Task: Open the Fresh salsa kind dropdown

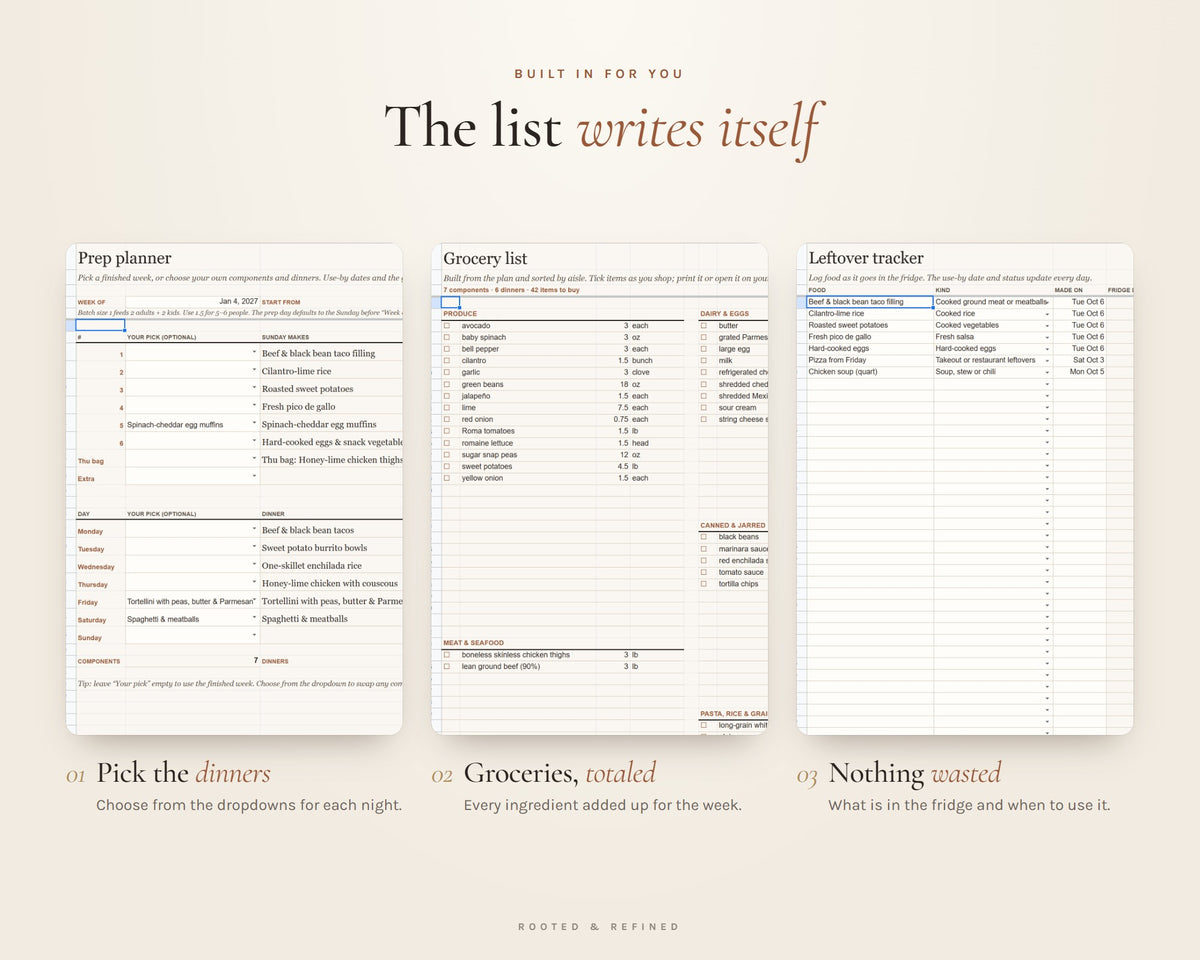Action: pos(1047,337)
